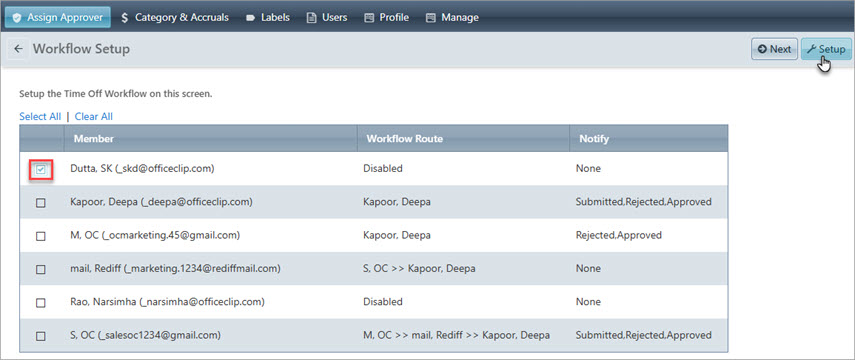Click the Select All link
The image size is (855, 360).
pyautogui.click(x=40, y=116)
